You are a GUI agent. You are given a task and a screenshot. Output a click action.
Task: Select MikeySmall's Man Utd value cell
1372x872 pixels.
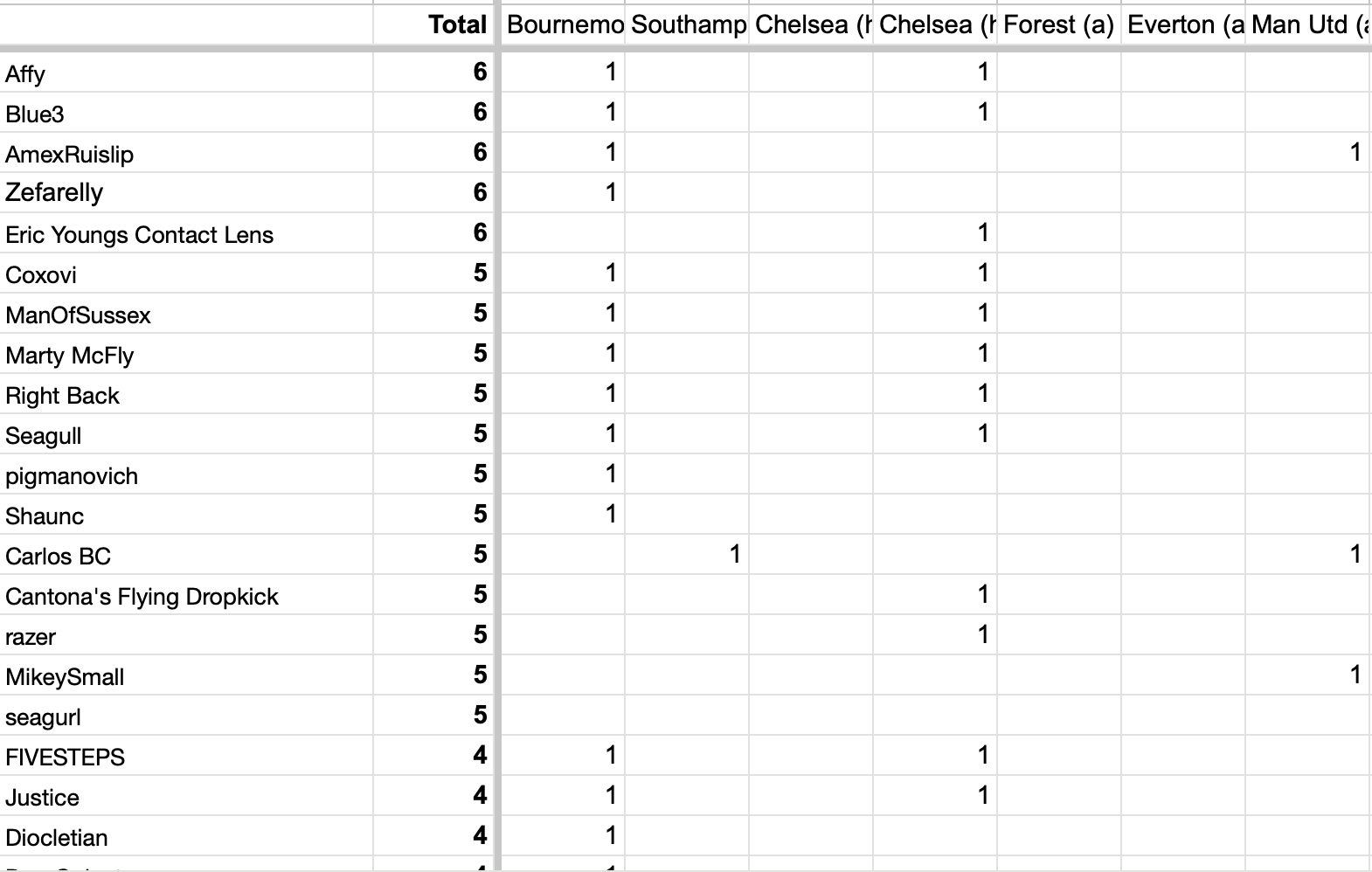1307,675
